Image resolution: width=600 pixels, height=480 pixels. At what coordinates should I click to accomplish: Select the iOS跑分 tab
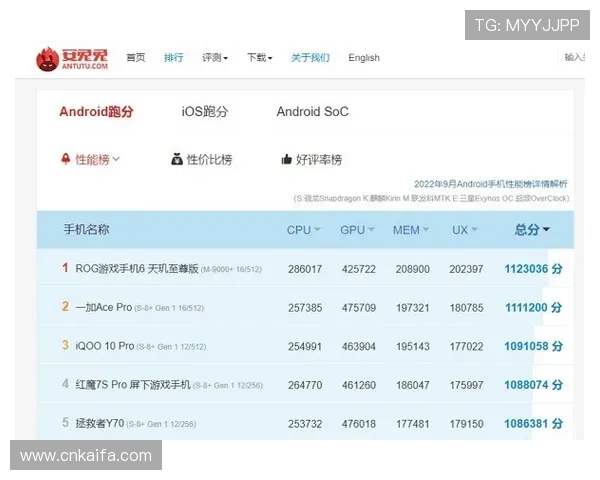click(x=205, y=111)
